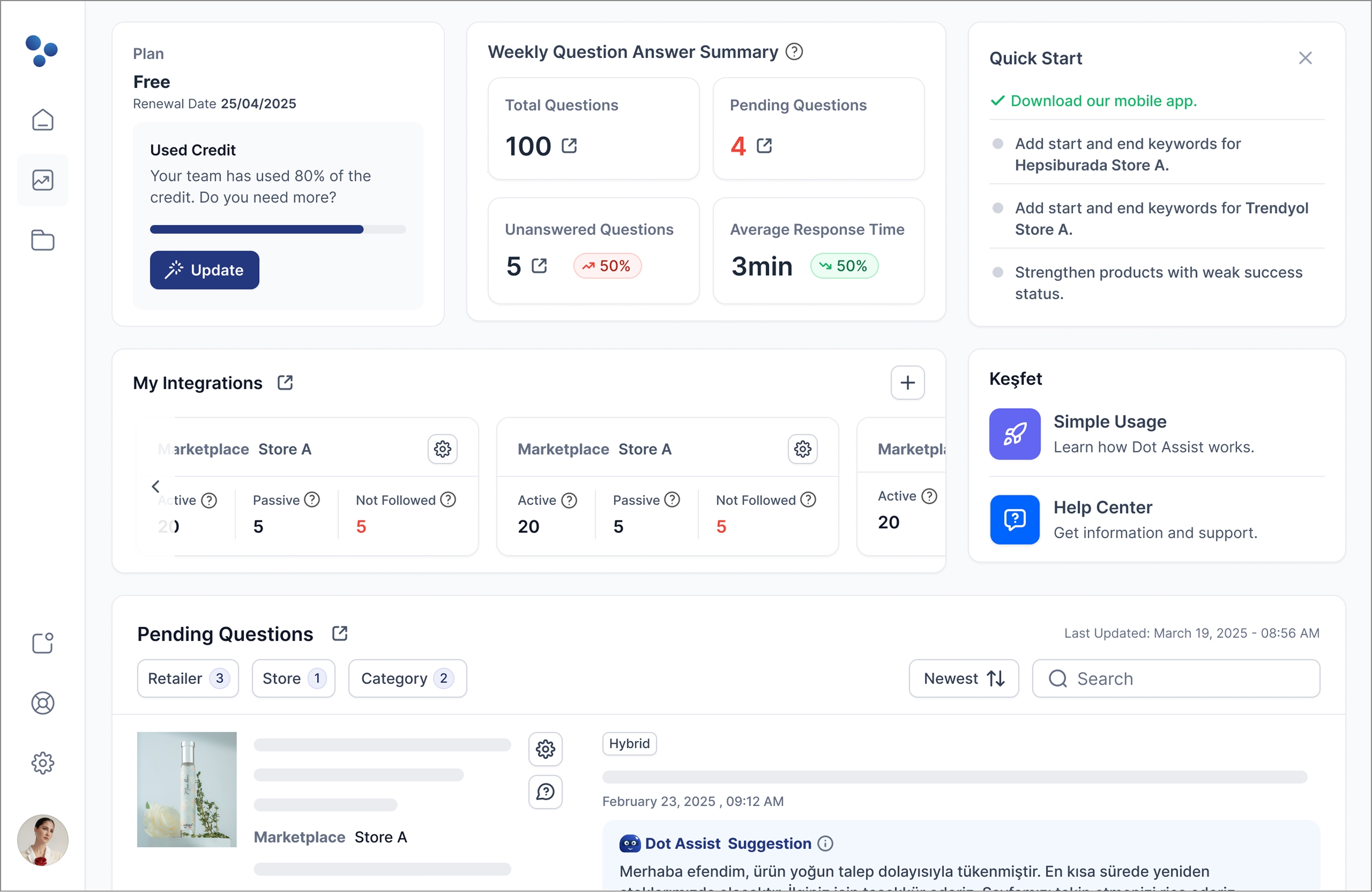Open the analytics chart icon in sidebar
Screen dimensions: 1372x892
tap(43, 181)
